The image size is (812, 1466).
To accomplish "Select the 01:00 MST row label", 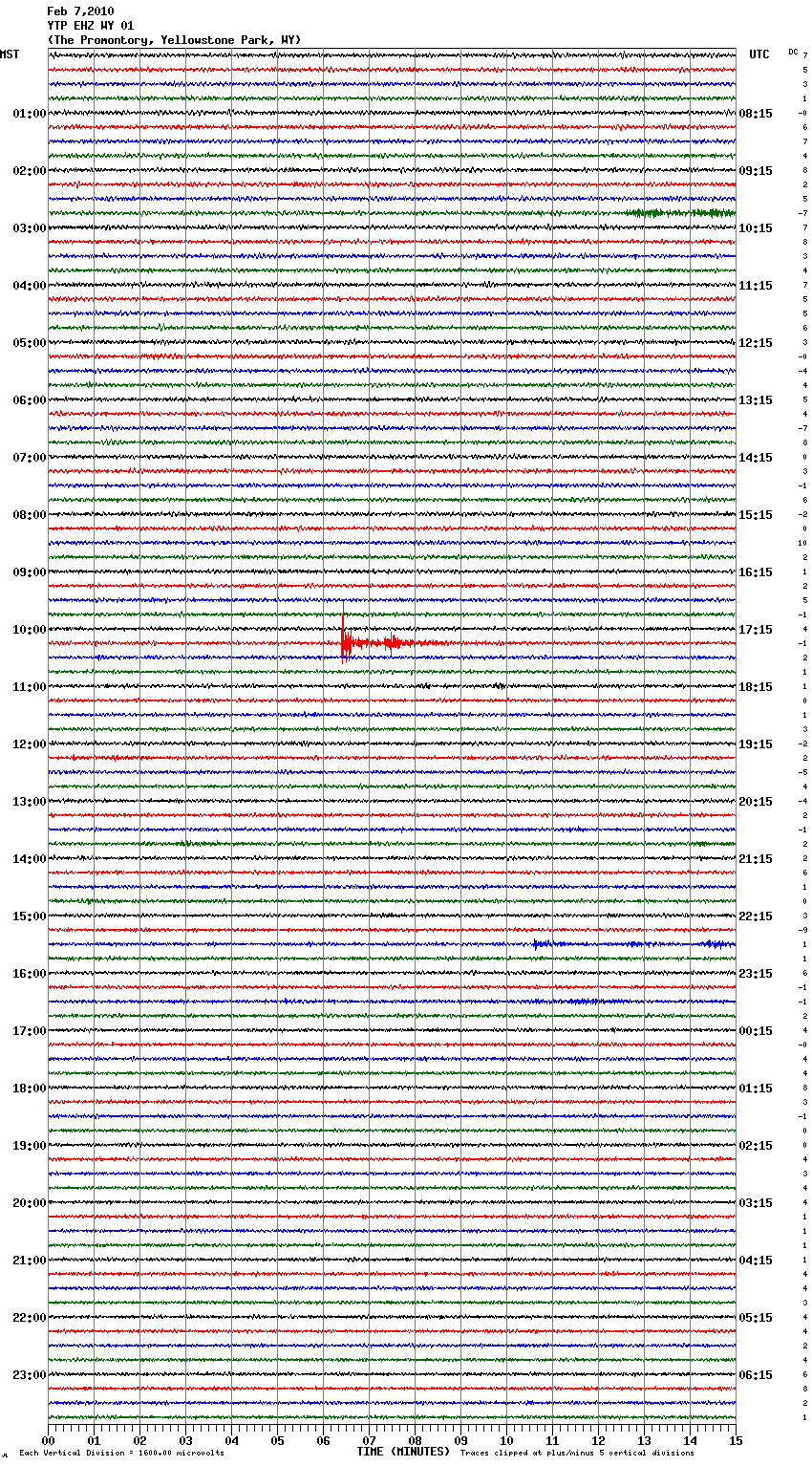I will click(x=30, y=114).
